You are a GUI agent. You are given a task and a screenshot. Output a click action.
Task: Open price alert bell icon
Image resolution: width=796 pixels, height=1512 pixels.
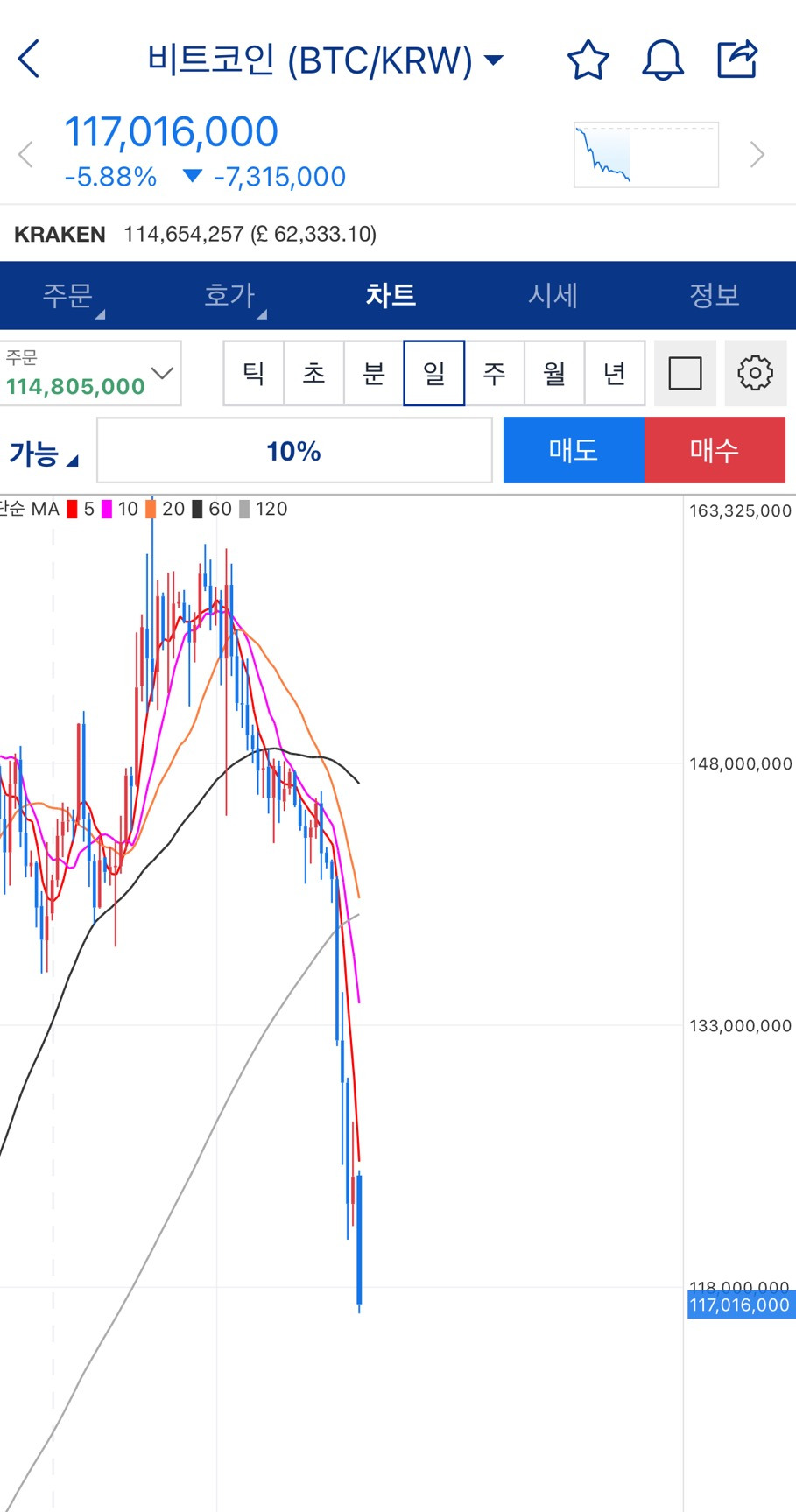click(x=663, y=60)
